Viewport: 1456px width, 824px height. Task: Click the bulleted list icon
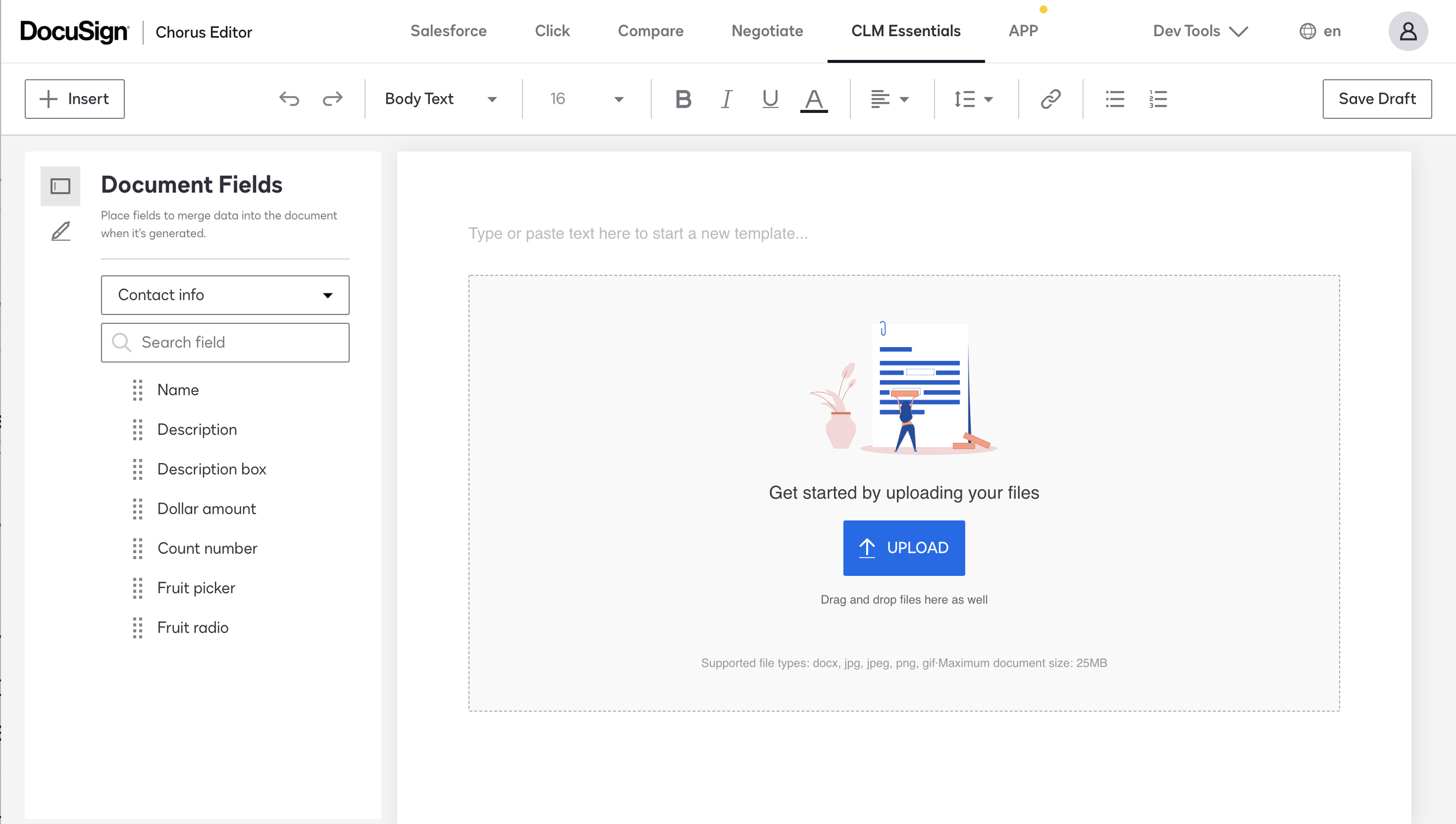[1114, 99]
